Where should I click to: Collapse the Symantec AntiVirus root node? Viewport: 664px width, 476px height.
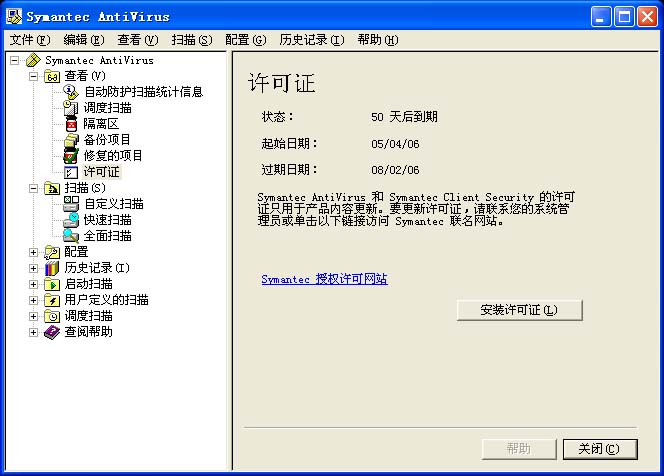coord(15,61)
